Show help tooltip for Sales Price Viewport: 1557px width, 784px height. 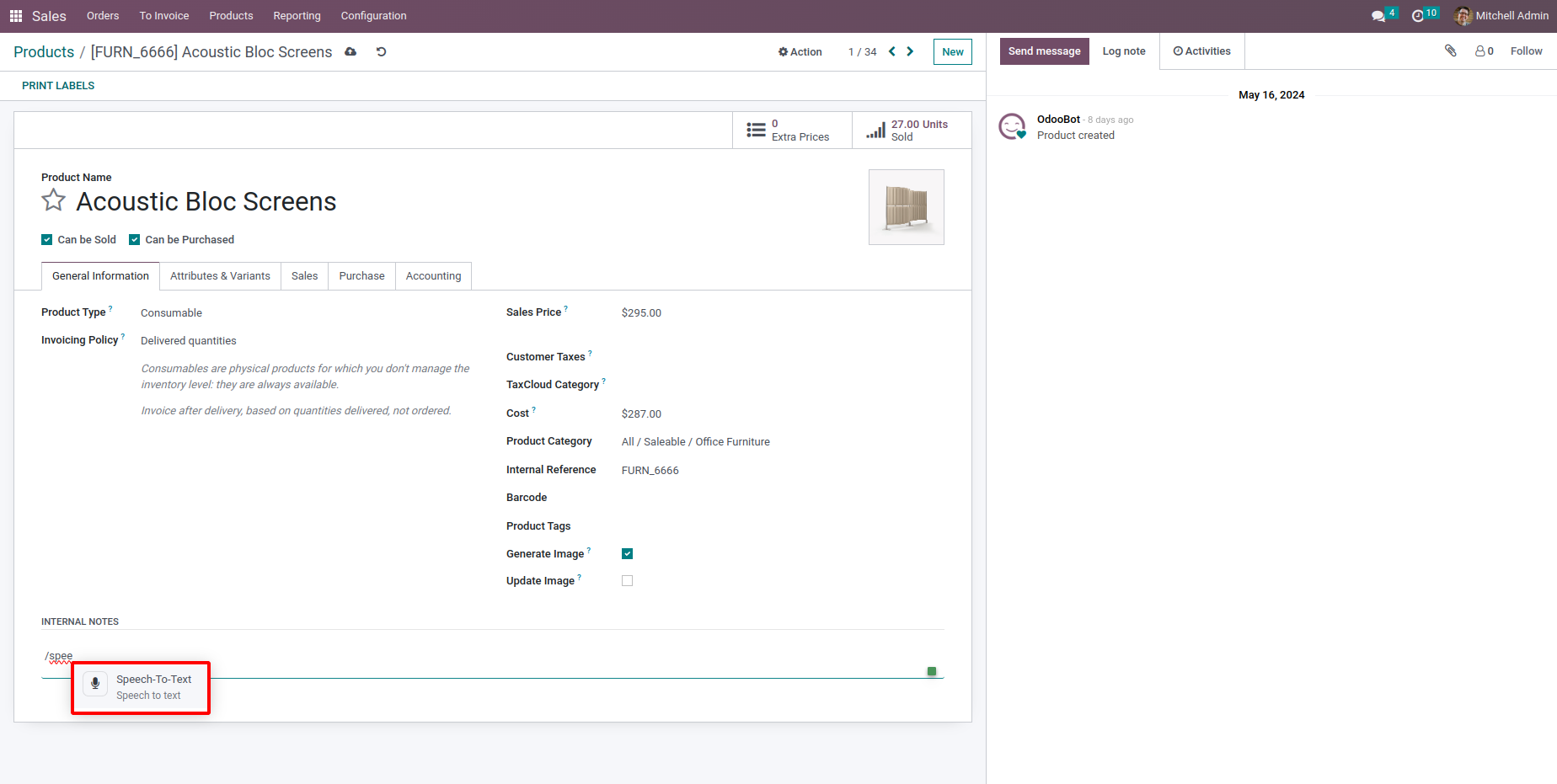(566, 308)
